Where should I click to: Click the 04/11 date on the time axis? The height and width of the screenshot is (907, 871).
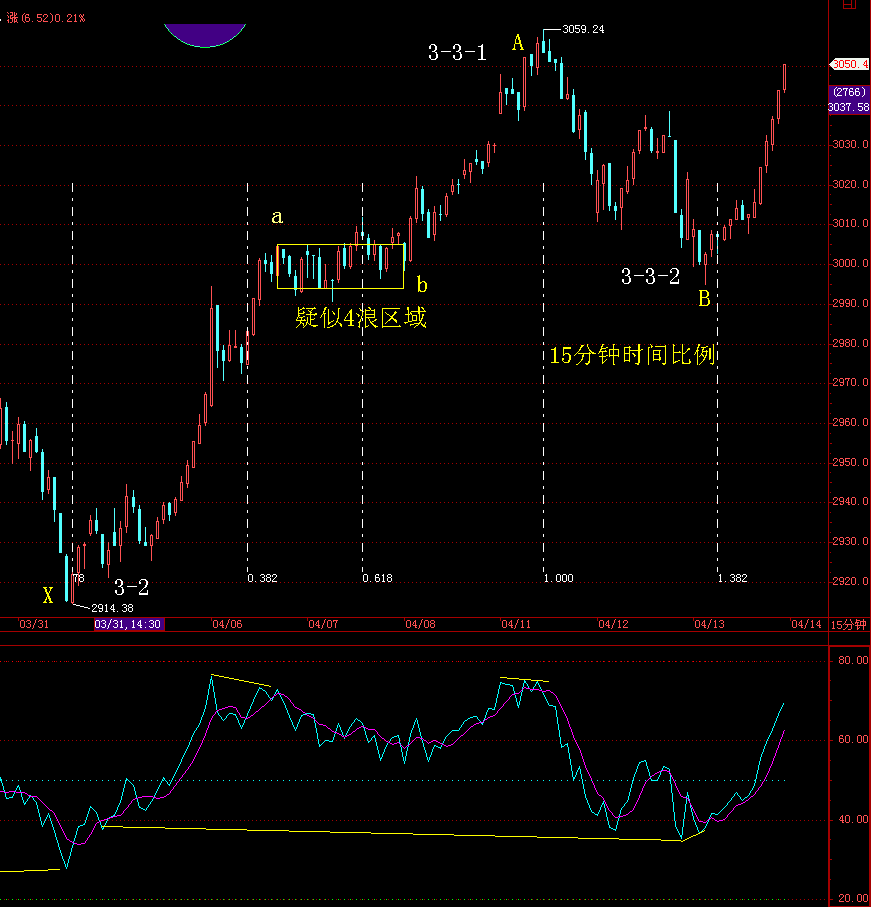[x=515, y=624]
